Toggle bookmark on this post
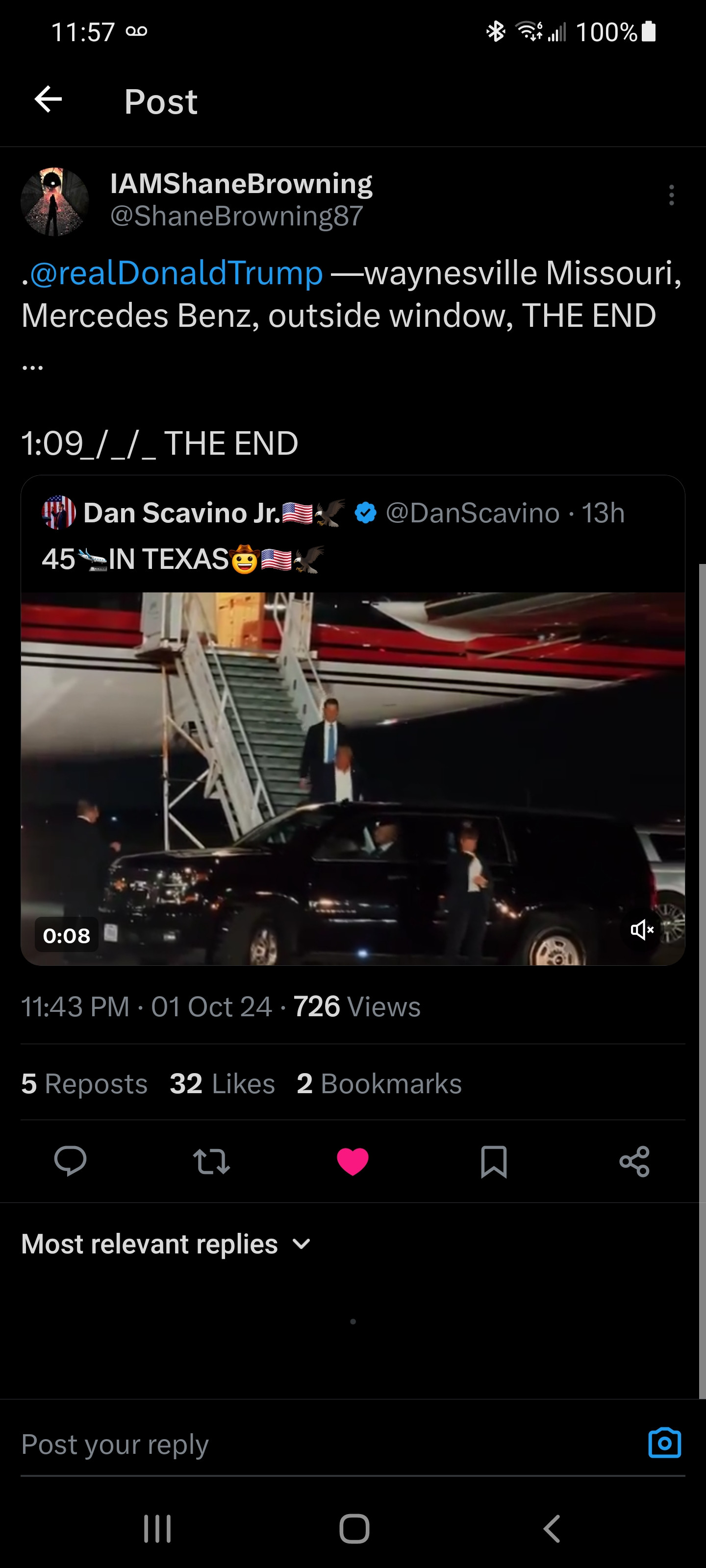The height and width of the screenshot is (1568, 706). 493,1160
